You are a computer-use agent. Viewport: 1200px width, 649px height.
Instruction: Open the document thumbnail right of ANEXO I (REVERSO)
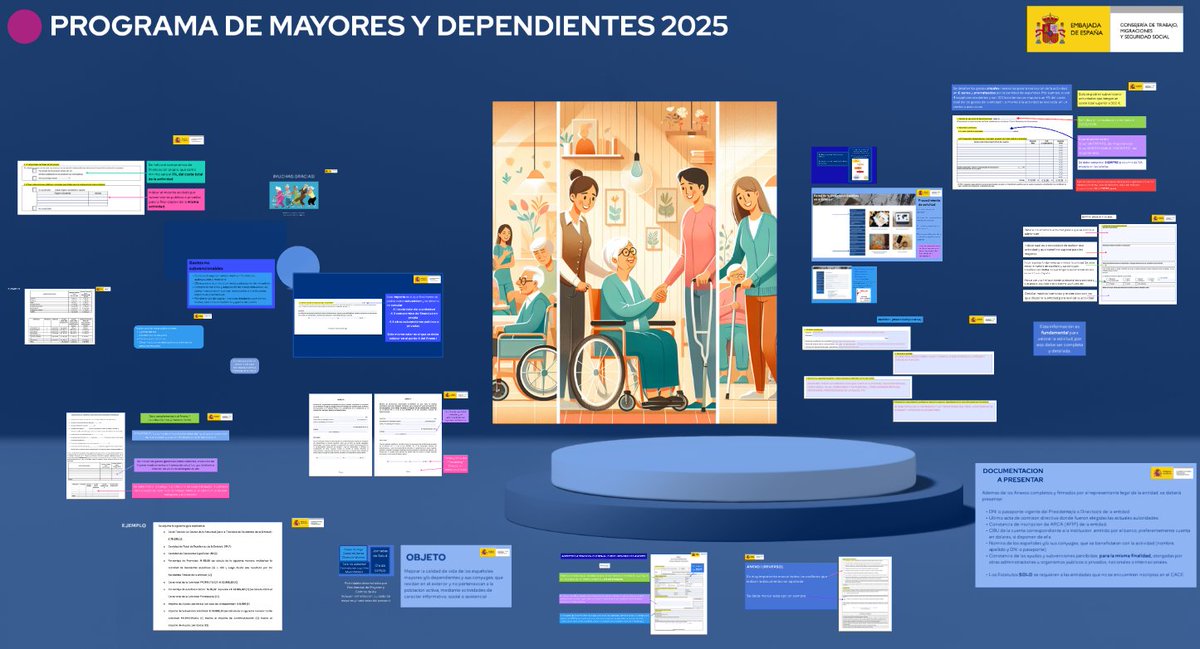863,594
